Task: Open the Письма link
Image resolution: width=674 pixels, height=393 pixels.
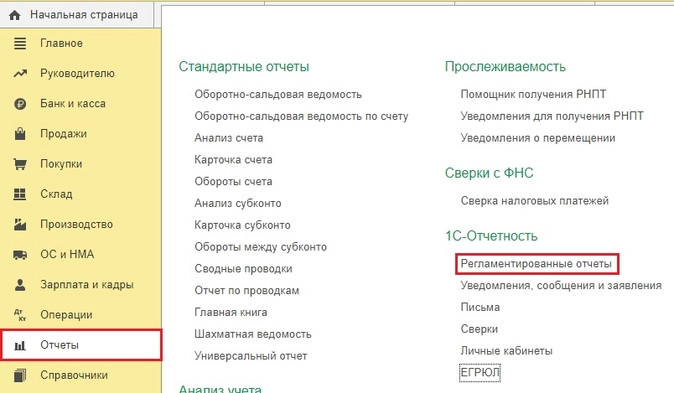Action: pos(480,307)
